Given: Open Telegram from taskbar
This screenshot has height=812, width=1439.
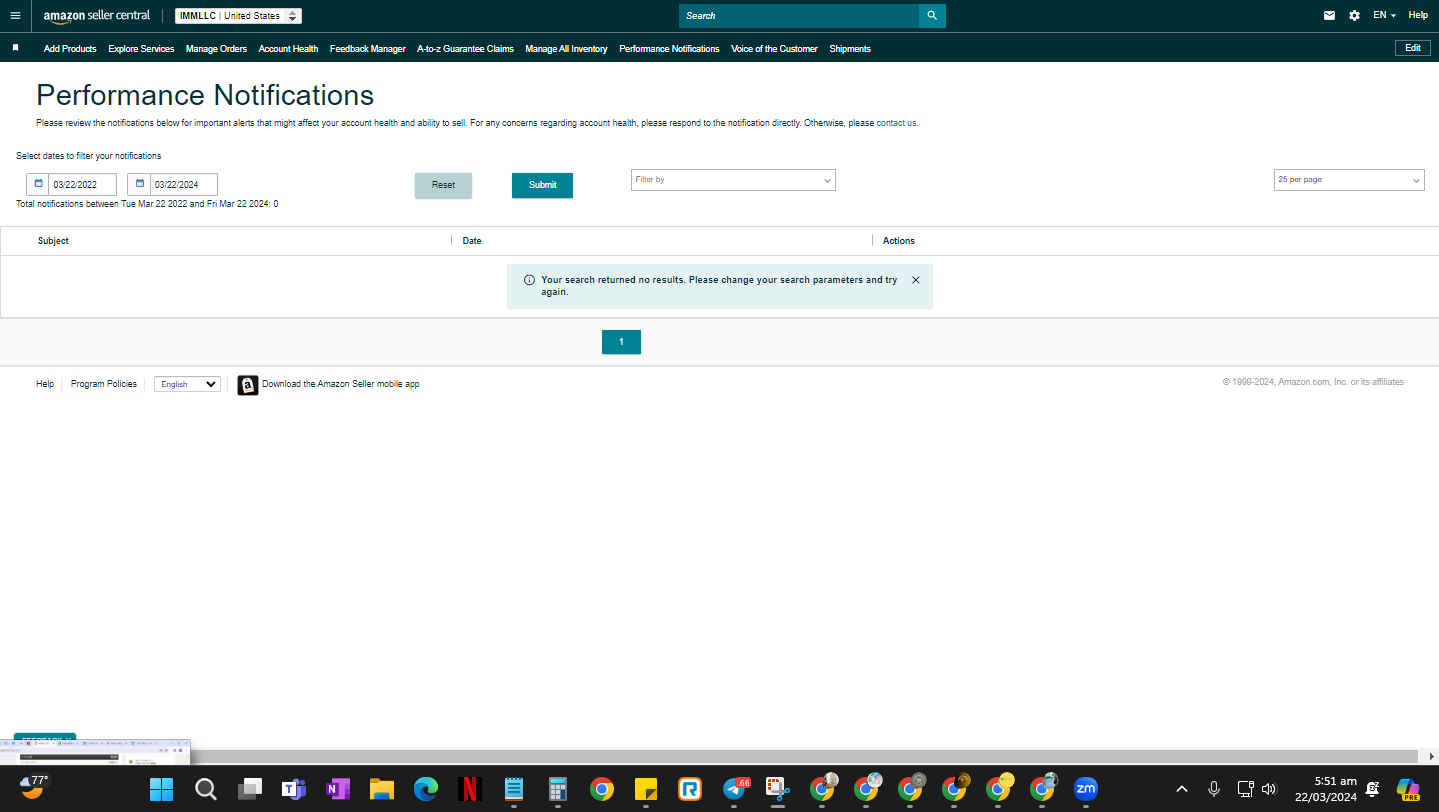Looking at the screenshot, I should pos(735,789).
